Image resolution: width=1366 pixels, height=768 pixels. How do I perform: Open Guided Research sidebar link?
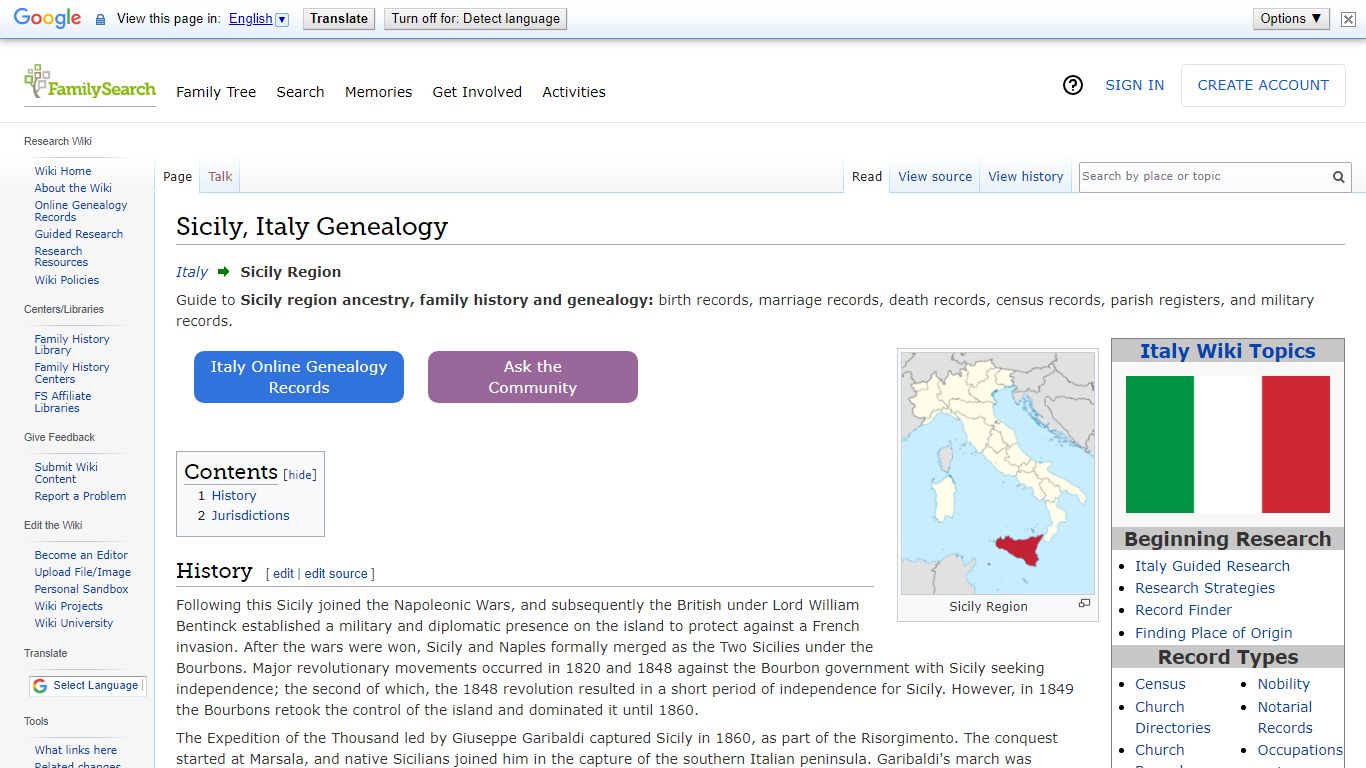point(79,234)
